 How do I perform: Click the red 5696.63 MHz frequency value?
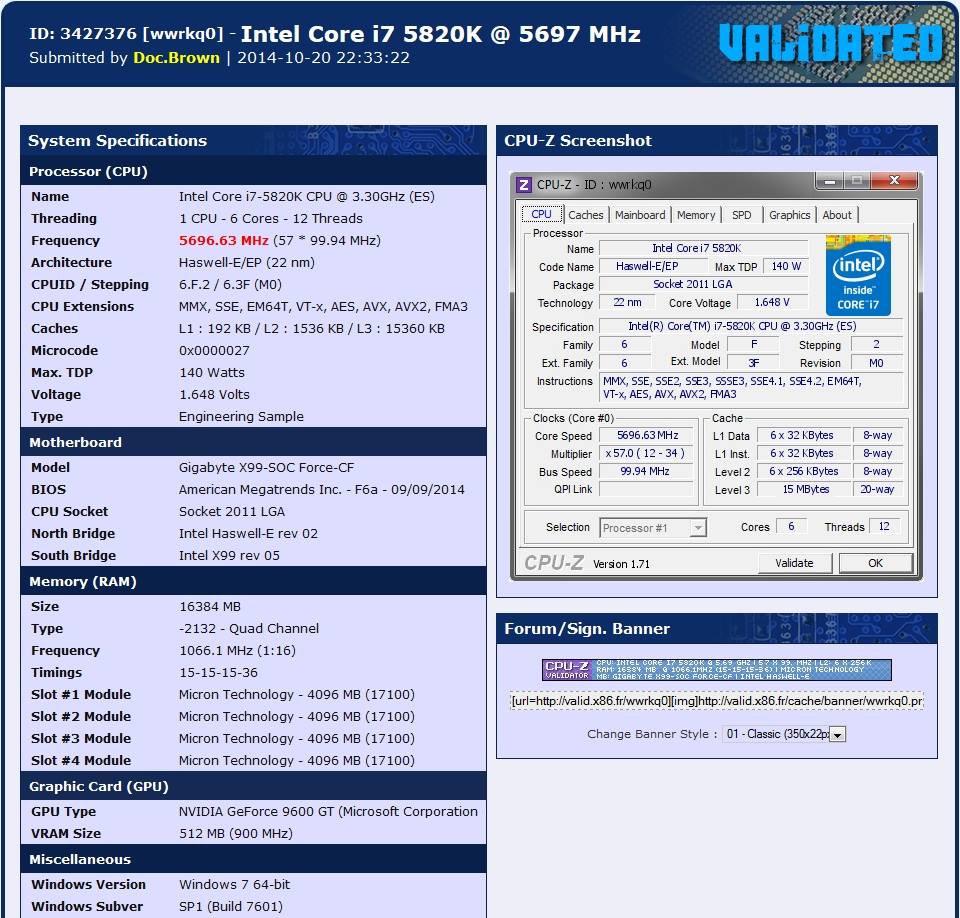(x=223, y=241)
